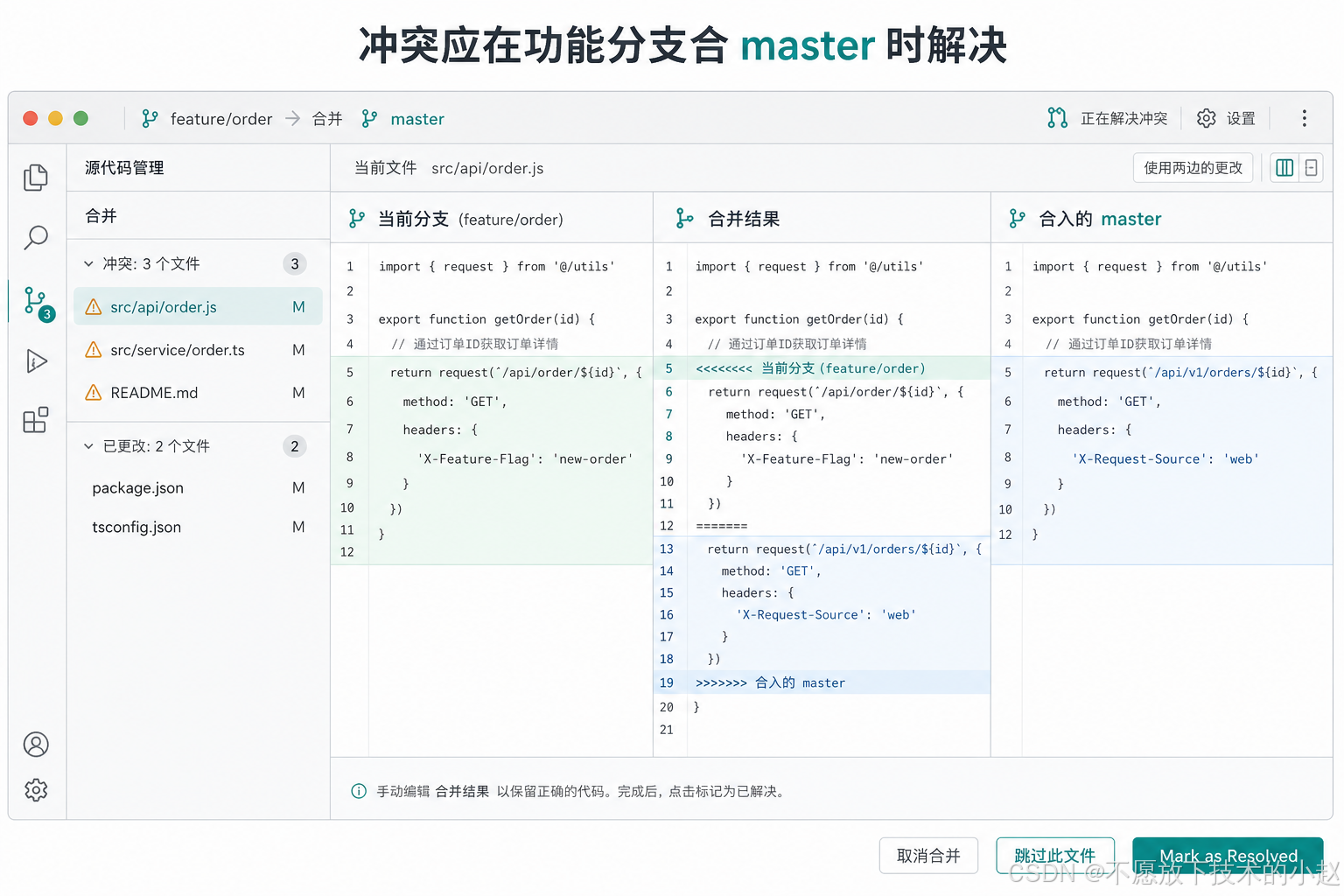The height and width of the screenshot is (896, 1344).
Task: Open the Explorer files icon in sidebar
Action: (x=36, y=178)
